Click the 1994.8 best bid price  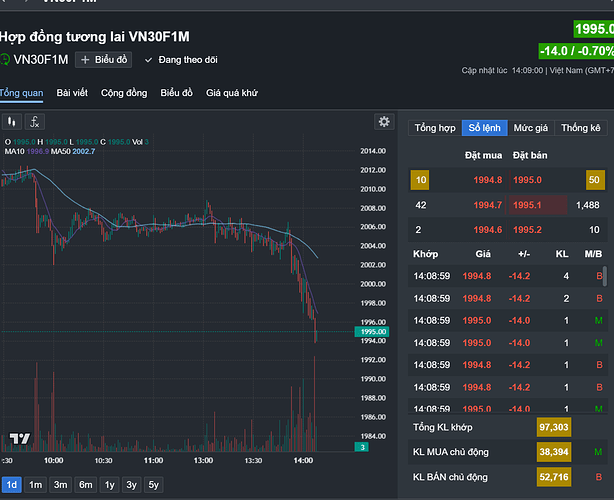click(488, 180)
